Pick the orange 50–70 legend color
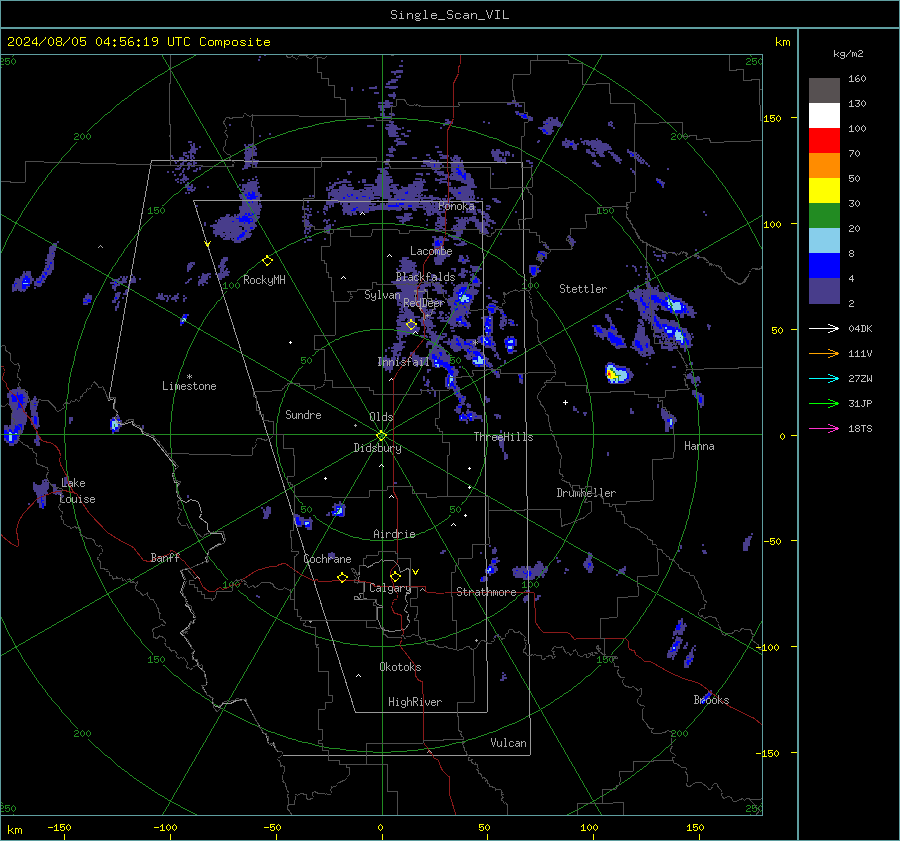 (x=824, y=166)
